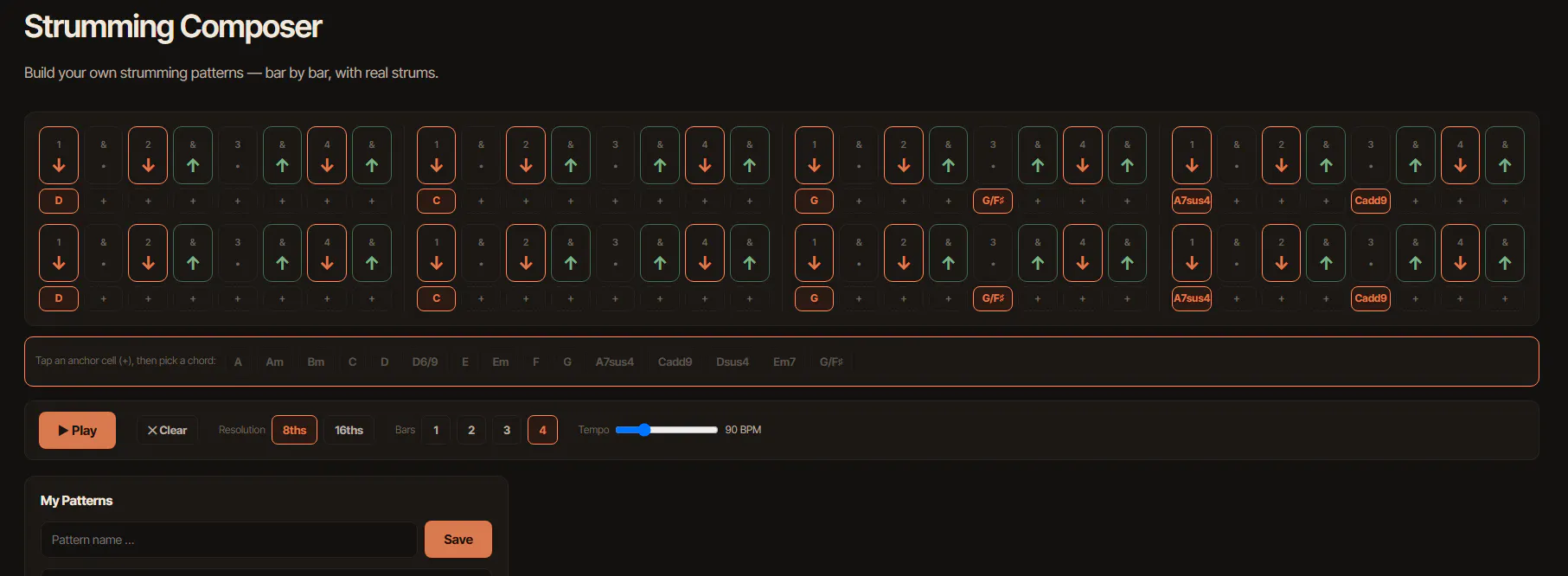Focus the Pattern name input field

tap(229, 540)
